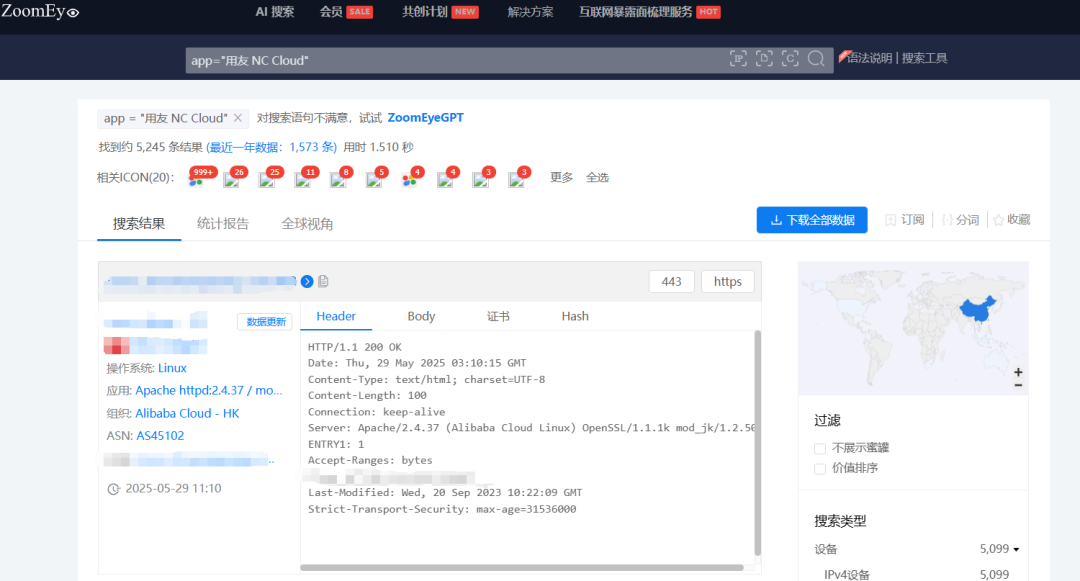Click the 443 port tag
The height and width of the screenshot is (581, 1080).
(x=672, y=282)
